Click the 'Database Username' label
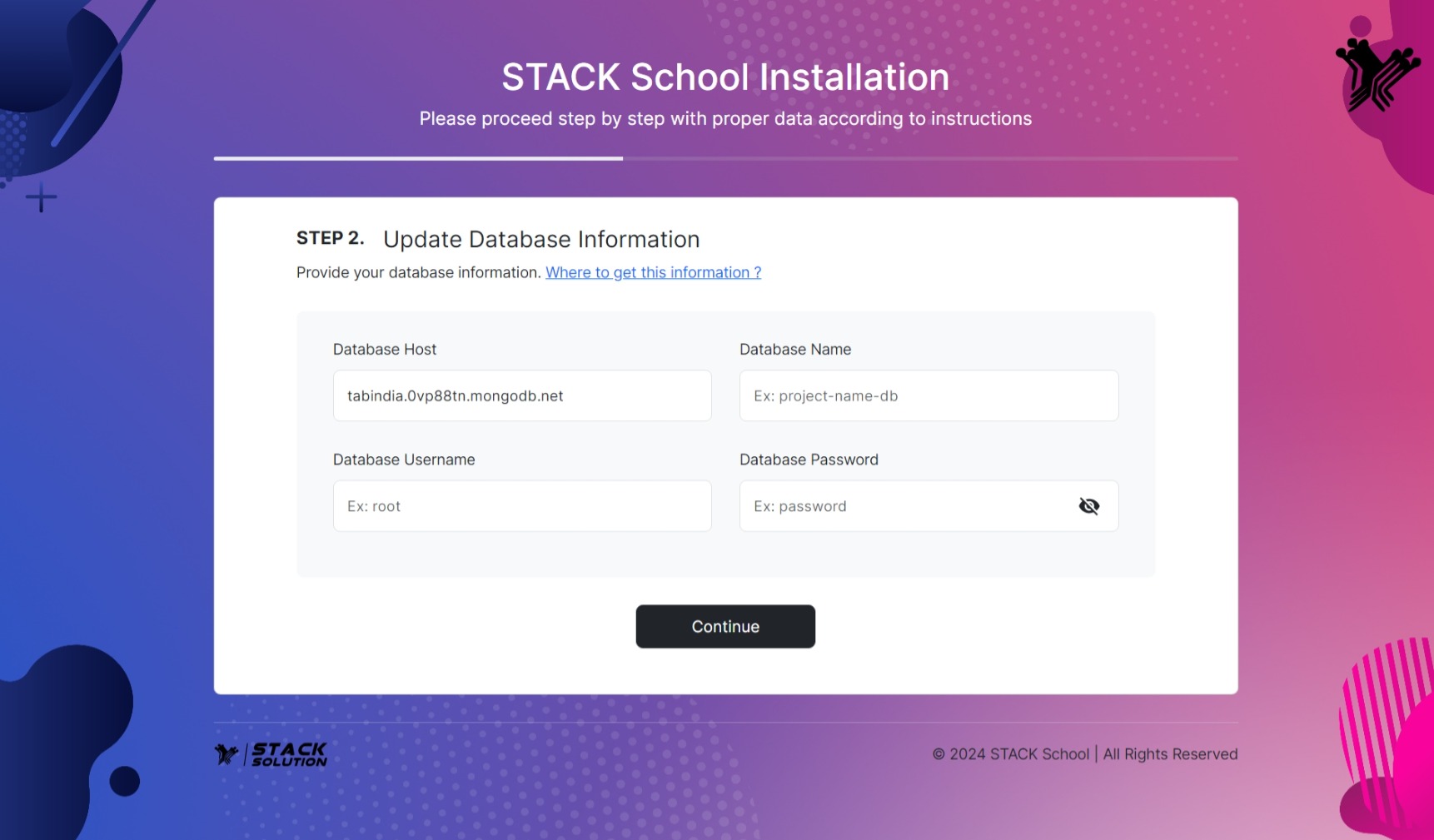The width and height of the screenshot is (1434, 840). [x=404, y=460]
